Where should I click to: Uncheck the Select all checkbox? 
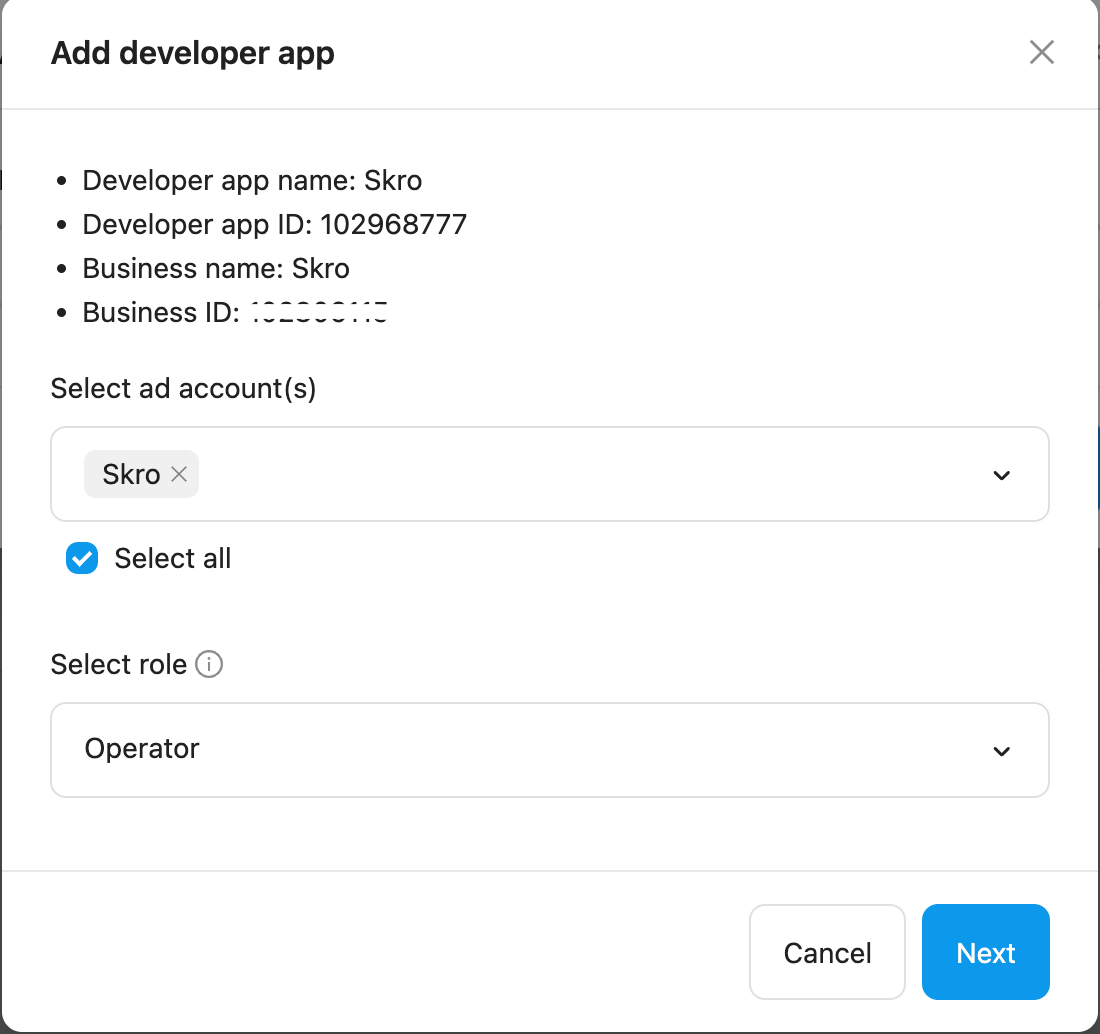click(x=82, y=558)
